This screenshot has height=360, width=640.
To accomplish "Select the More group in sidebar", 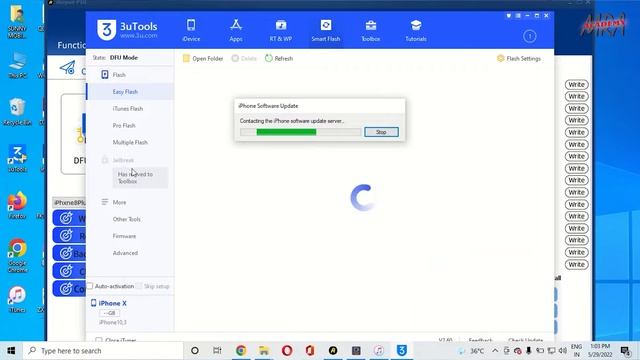I will pos(119,202).
